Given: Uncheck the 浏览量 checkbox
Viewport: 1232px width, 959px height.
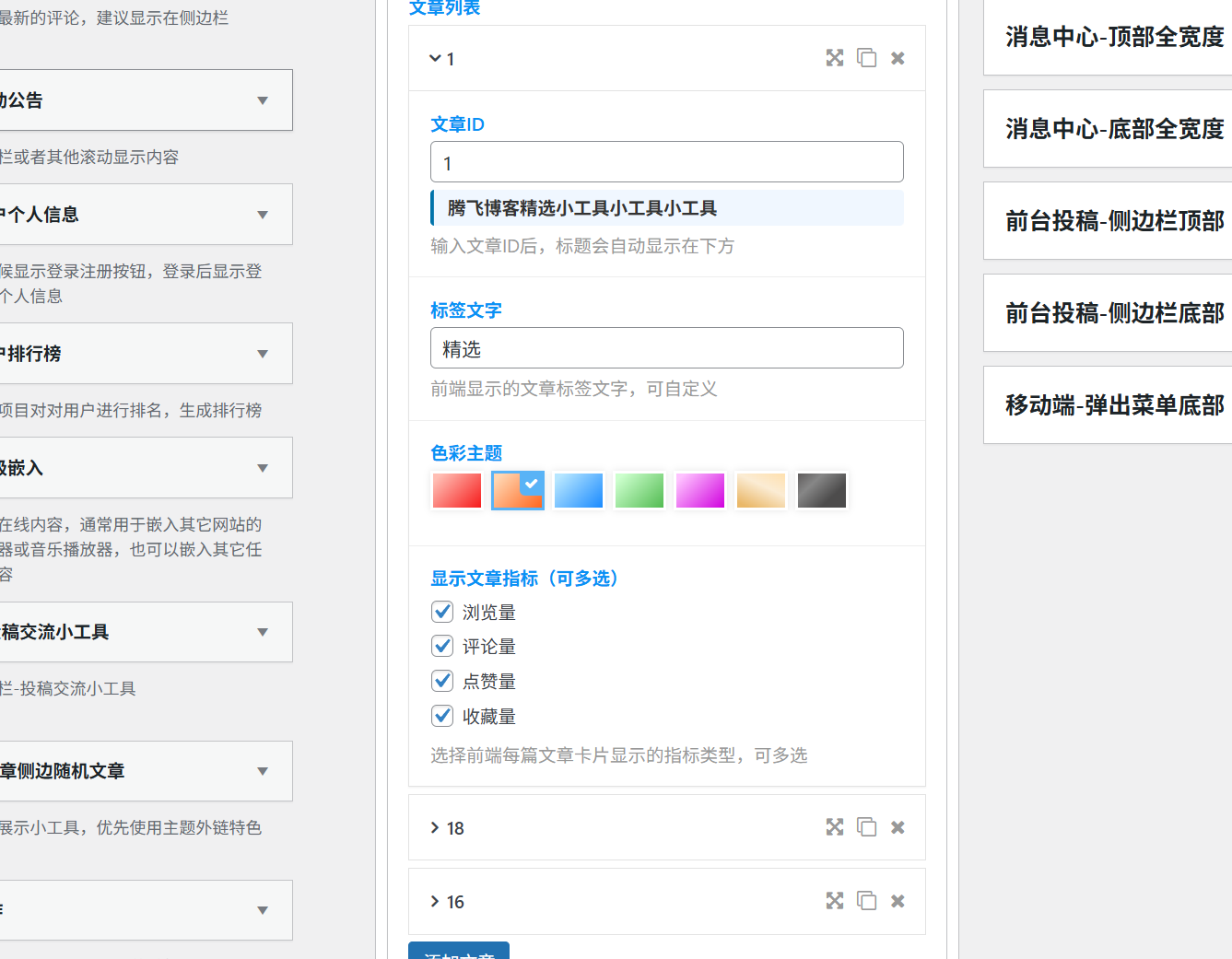Looking at the screenshot, I should click(441, 611).
